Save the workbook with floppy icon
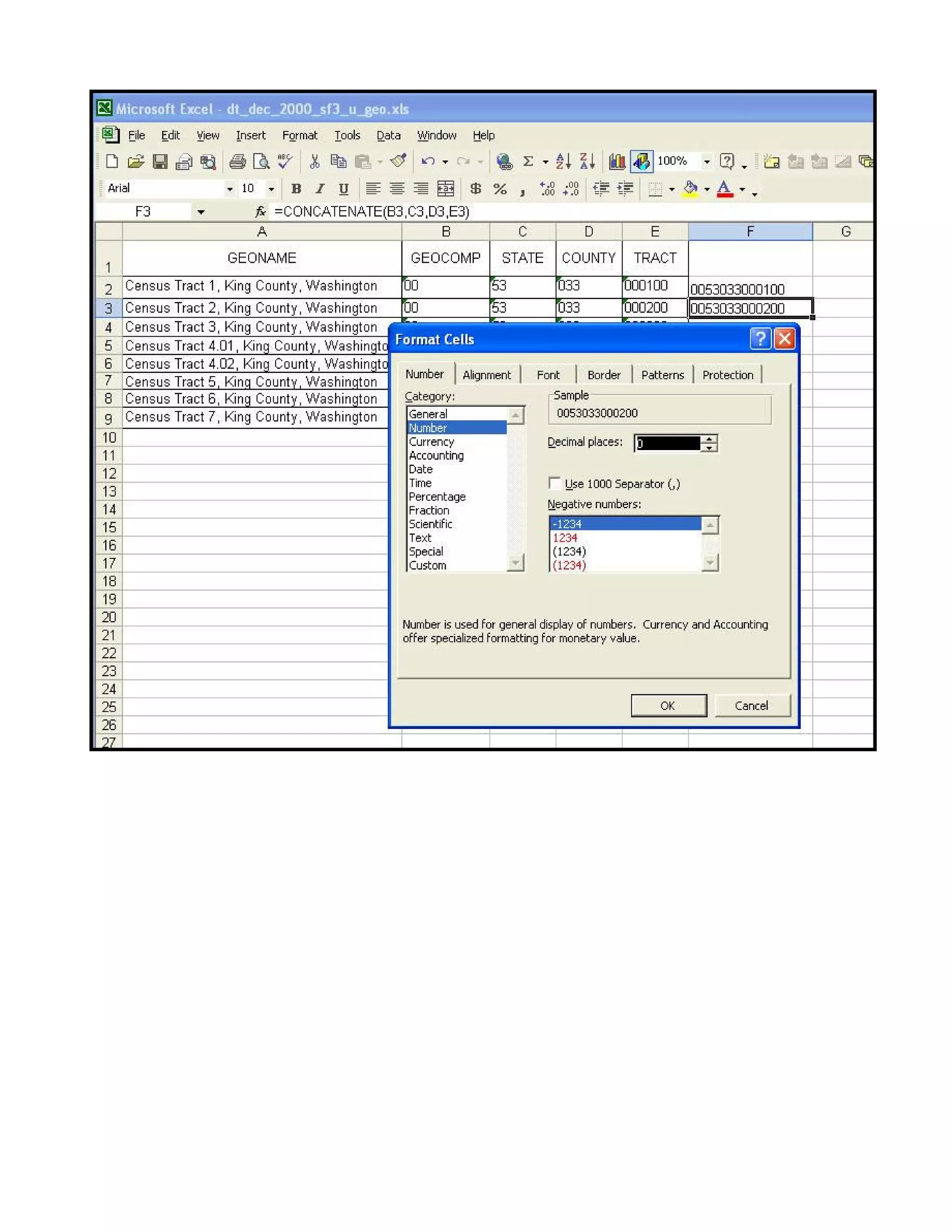This screenshot has height=1232, width=952. (160, 162)
